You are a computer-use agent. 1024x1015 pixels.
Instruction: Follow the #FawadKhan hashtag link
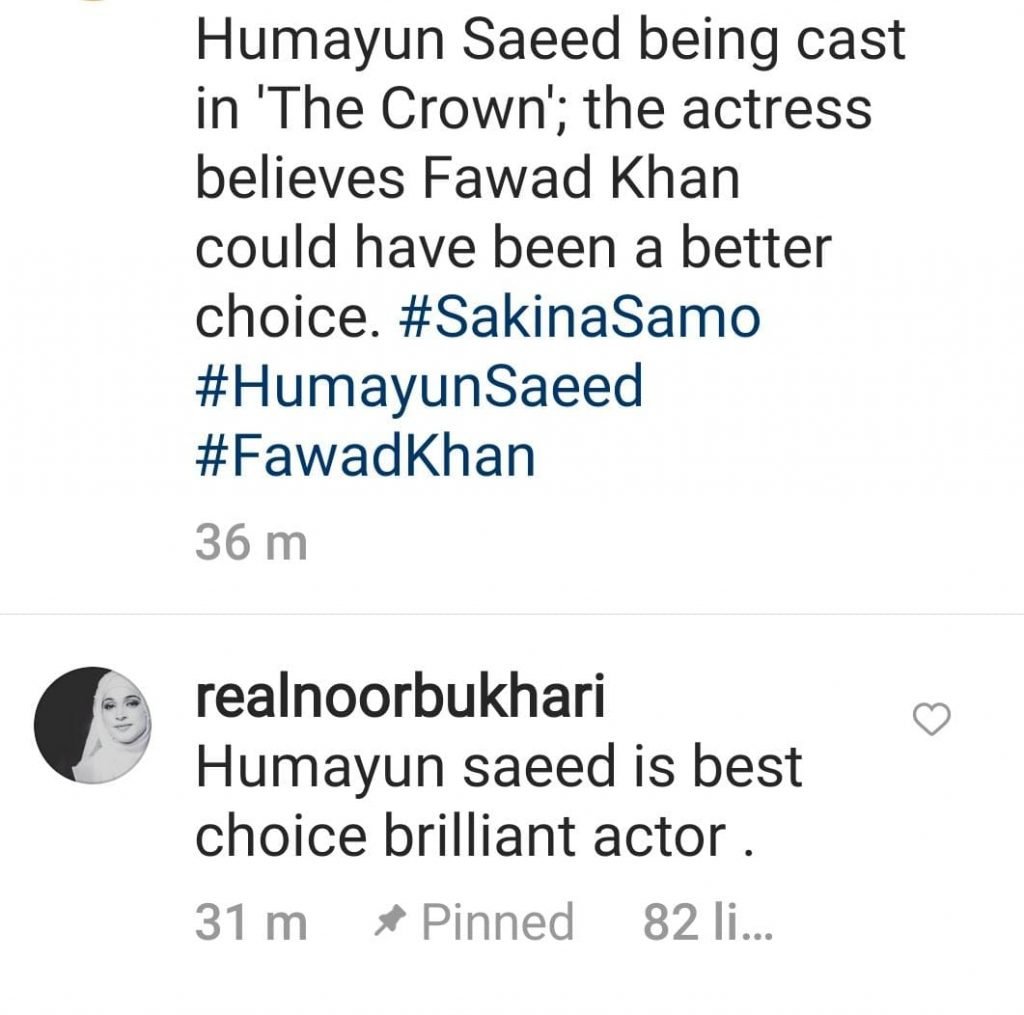(365, 456)
